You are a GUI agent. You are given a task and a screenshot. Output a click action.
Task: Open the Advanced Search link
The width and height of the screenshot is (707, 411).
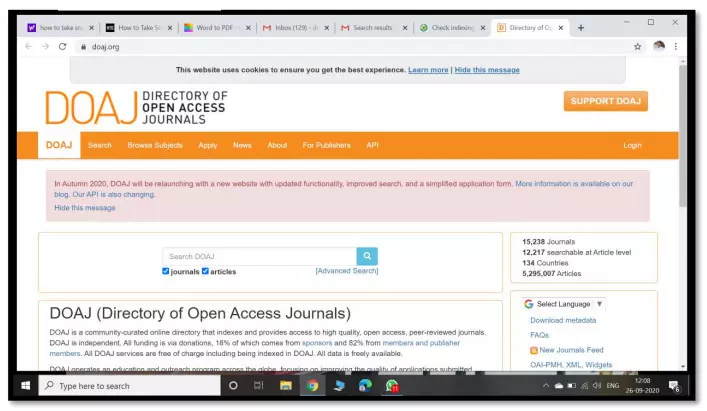(x=346, y=271)
